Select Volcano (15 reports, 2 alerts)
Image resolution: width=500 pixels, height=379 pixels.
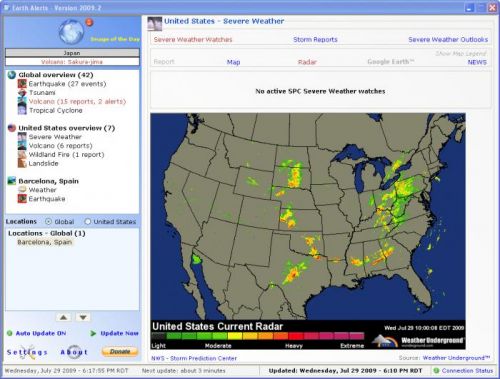77,101
